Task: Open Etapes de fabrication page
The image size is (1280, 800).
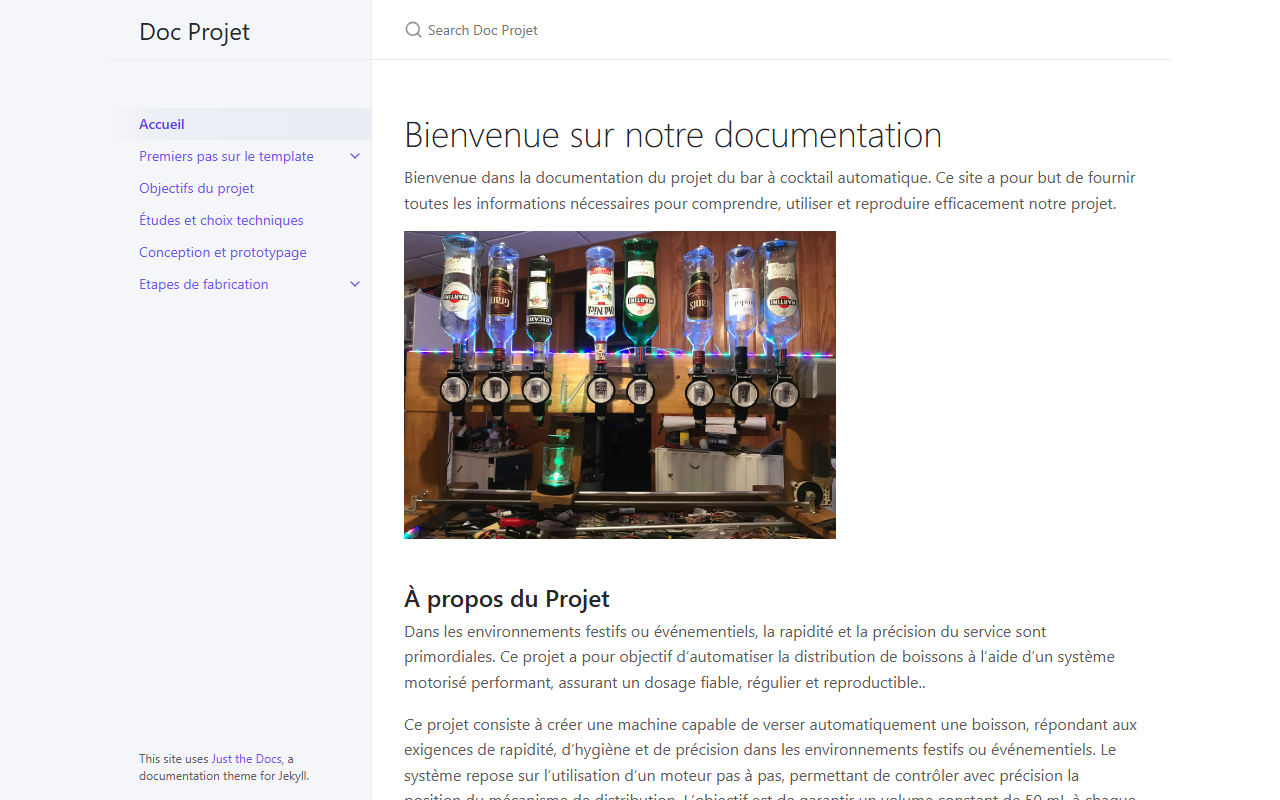Action: [204, 284]
